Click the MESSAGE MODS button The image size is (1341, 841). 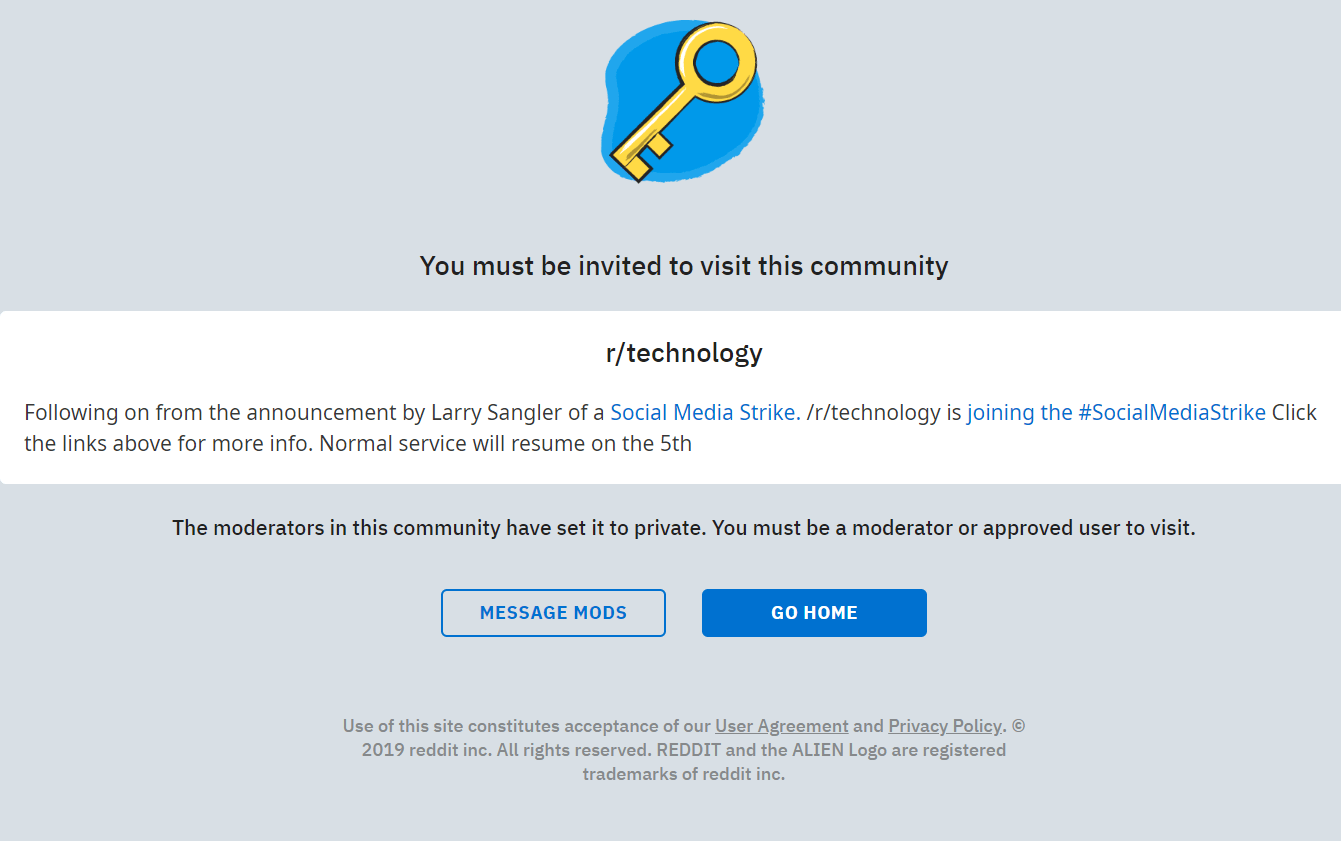pos(553,612)
